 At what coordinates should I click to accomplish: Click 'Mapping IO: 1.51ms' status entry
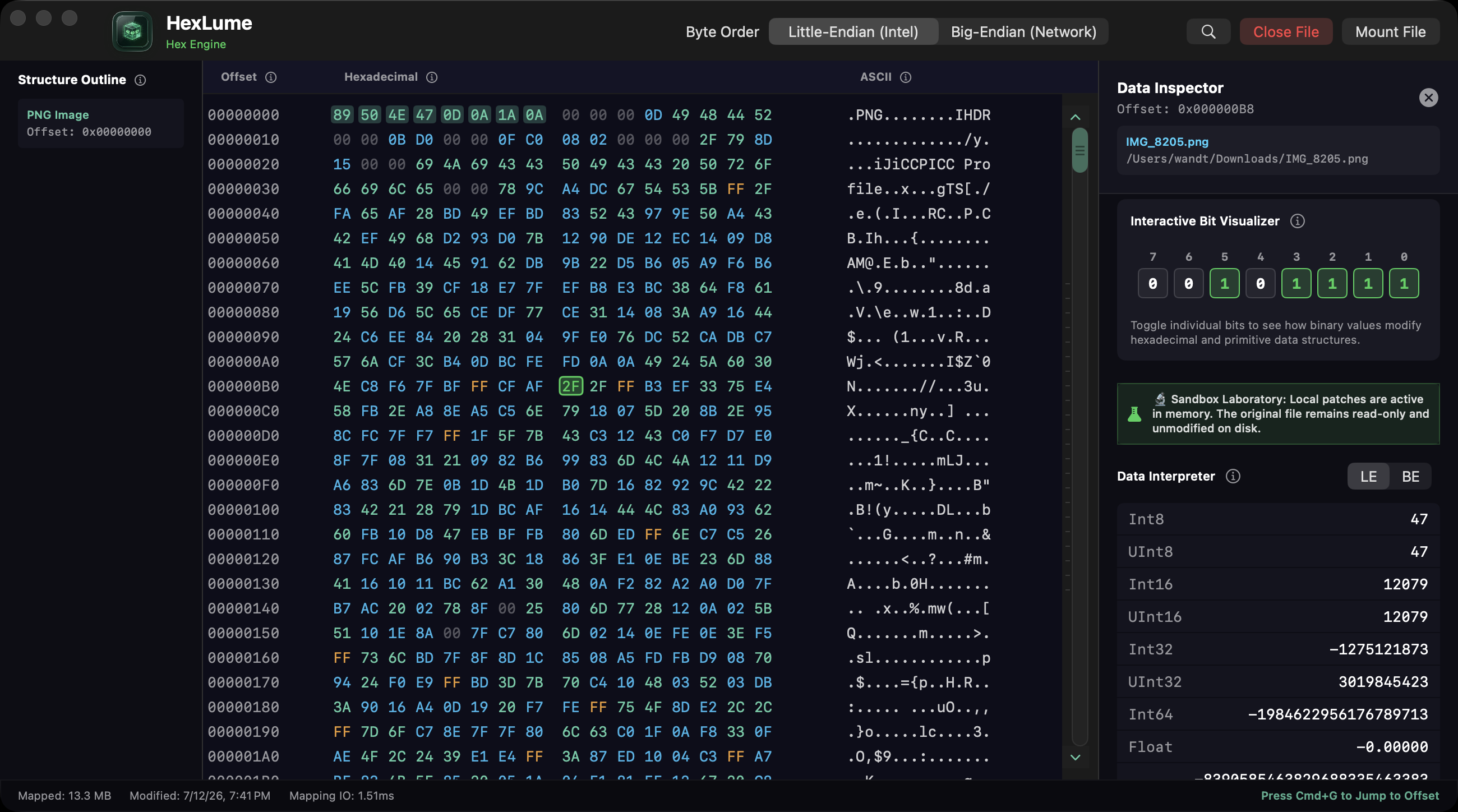click(342, 796)
